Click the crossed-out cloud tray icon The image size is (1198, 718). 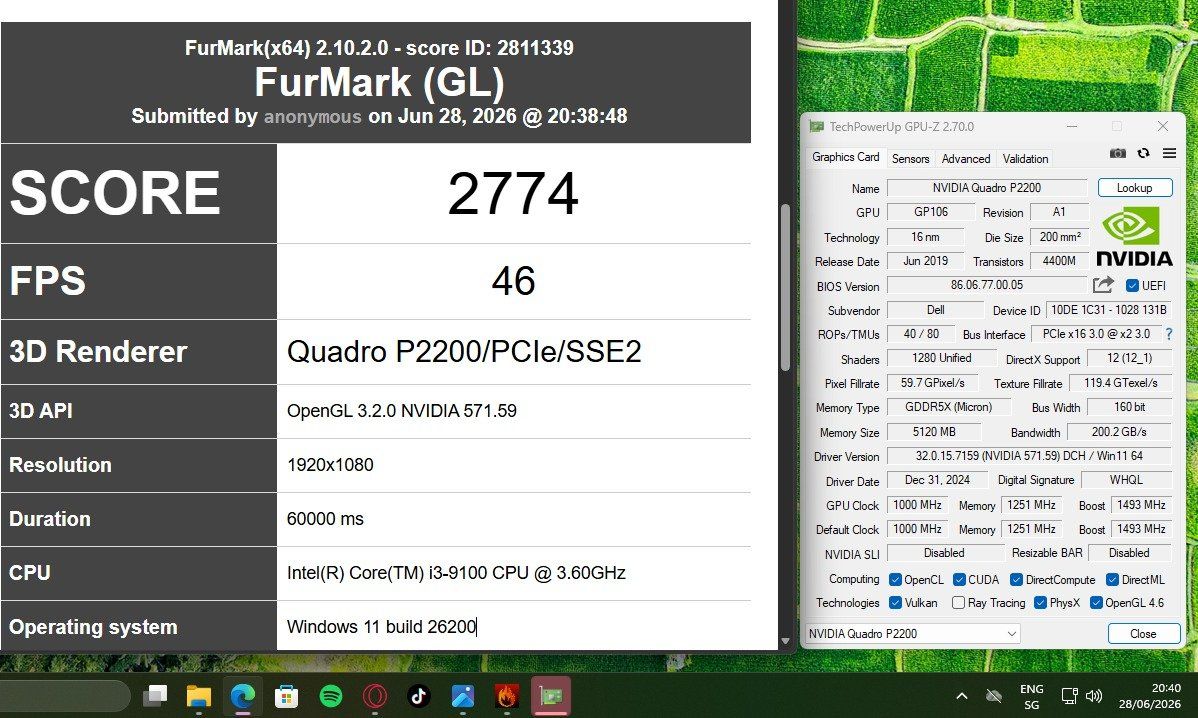(x=994, y=696)
